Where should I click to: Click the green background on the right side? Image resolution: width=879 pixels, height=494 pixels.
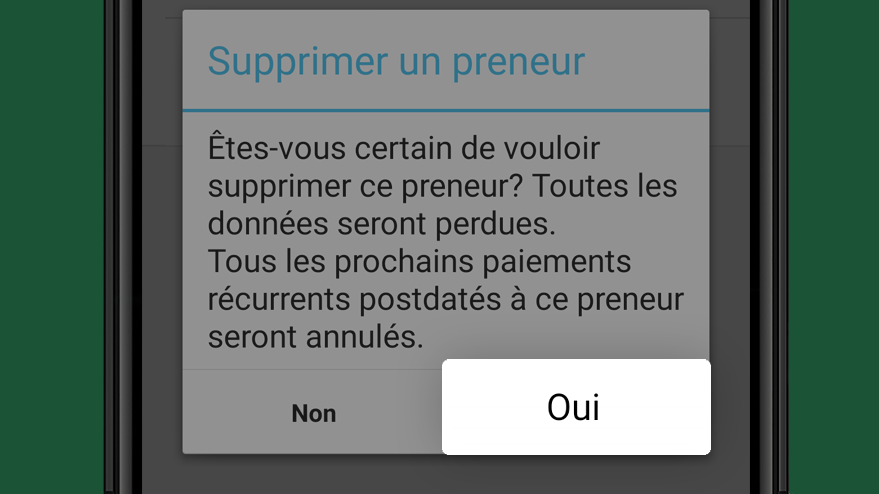(x=834, y=247)
